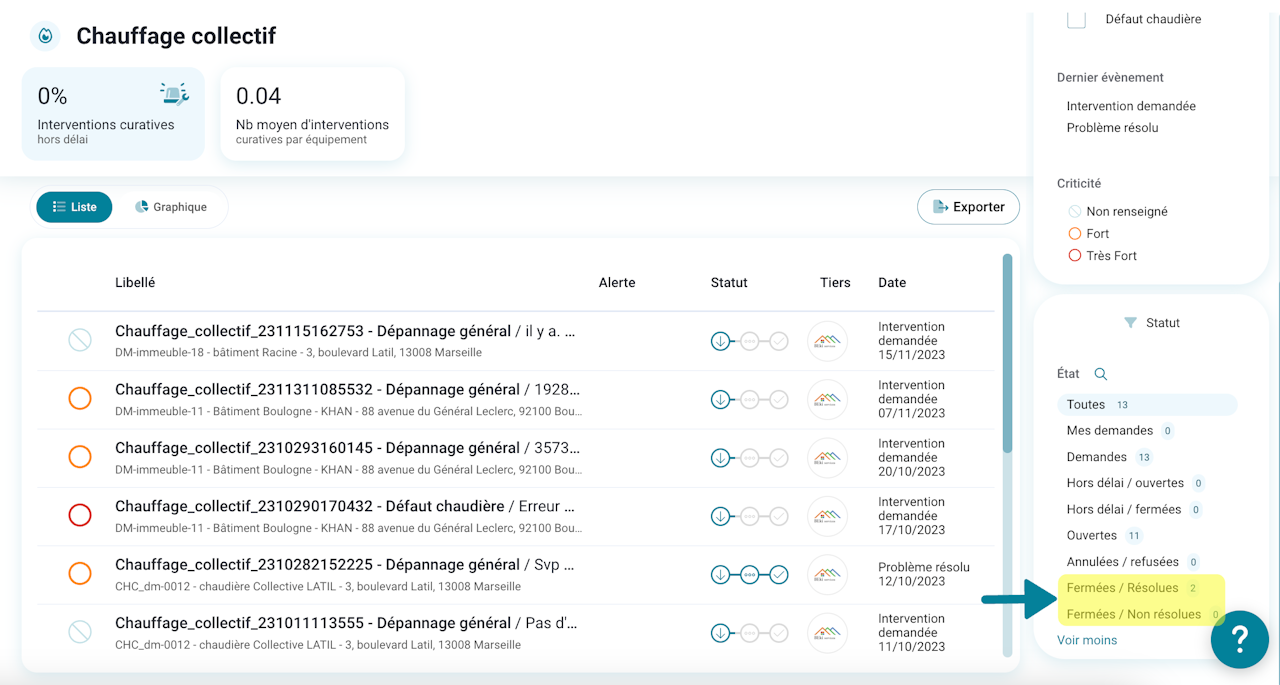Switch to the Liste view tab
This screenshot has width=1280, height=685.
(x=75, y=207)
